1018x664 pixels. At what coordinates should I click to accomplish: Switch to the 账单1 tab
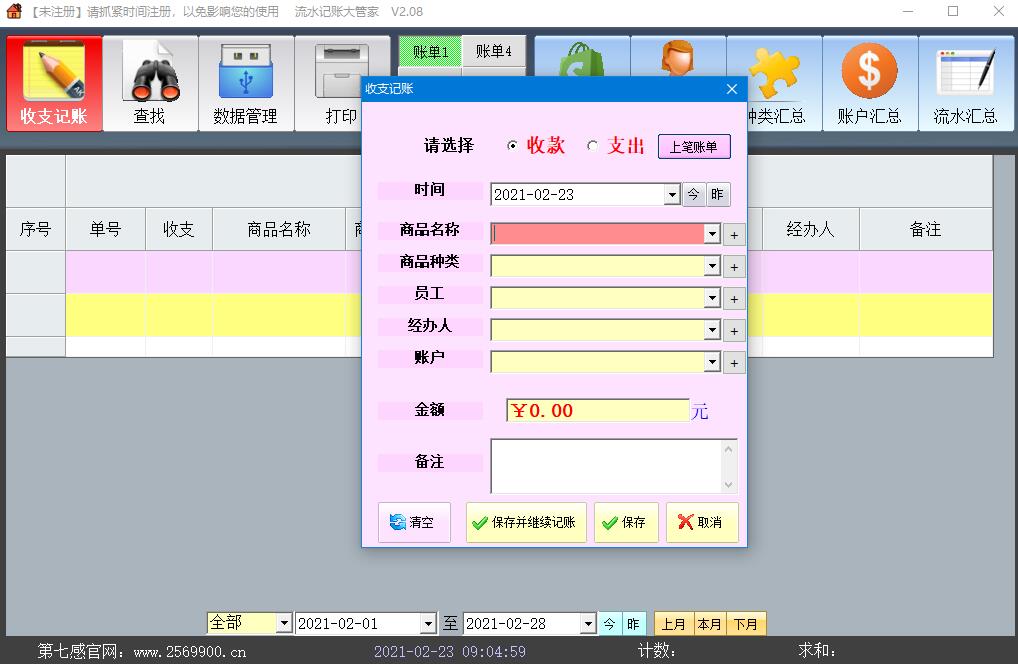pyautogui.click(x=430, y=52)
